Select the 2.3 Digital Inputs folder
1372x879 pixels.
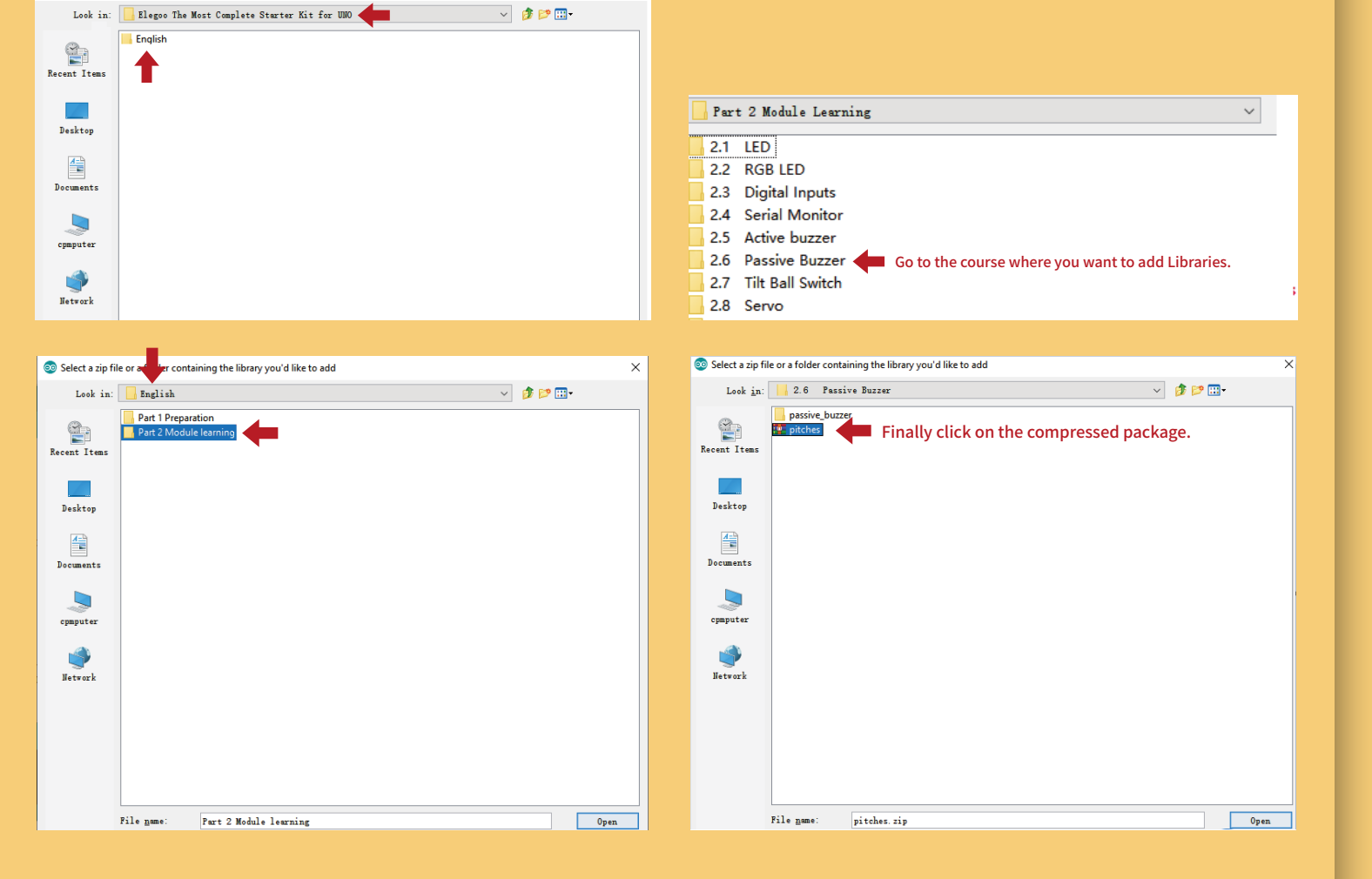coord(763,192)
